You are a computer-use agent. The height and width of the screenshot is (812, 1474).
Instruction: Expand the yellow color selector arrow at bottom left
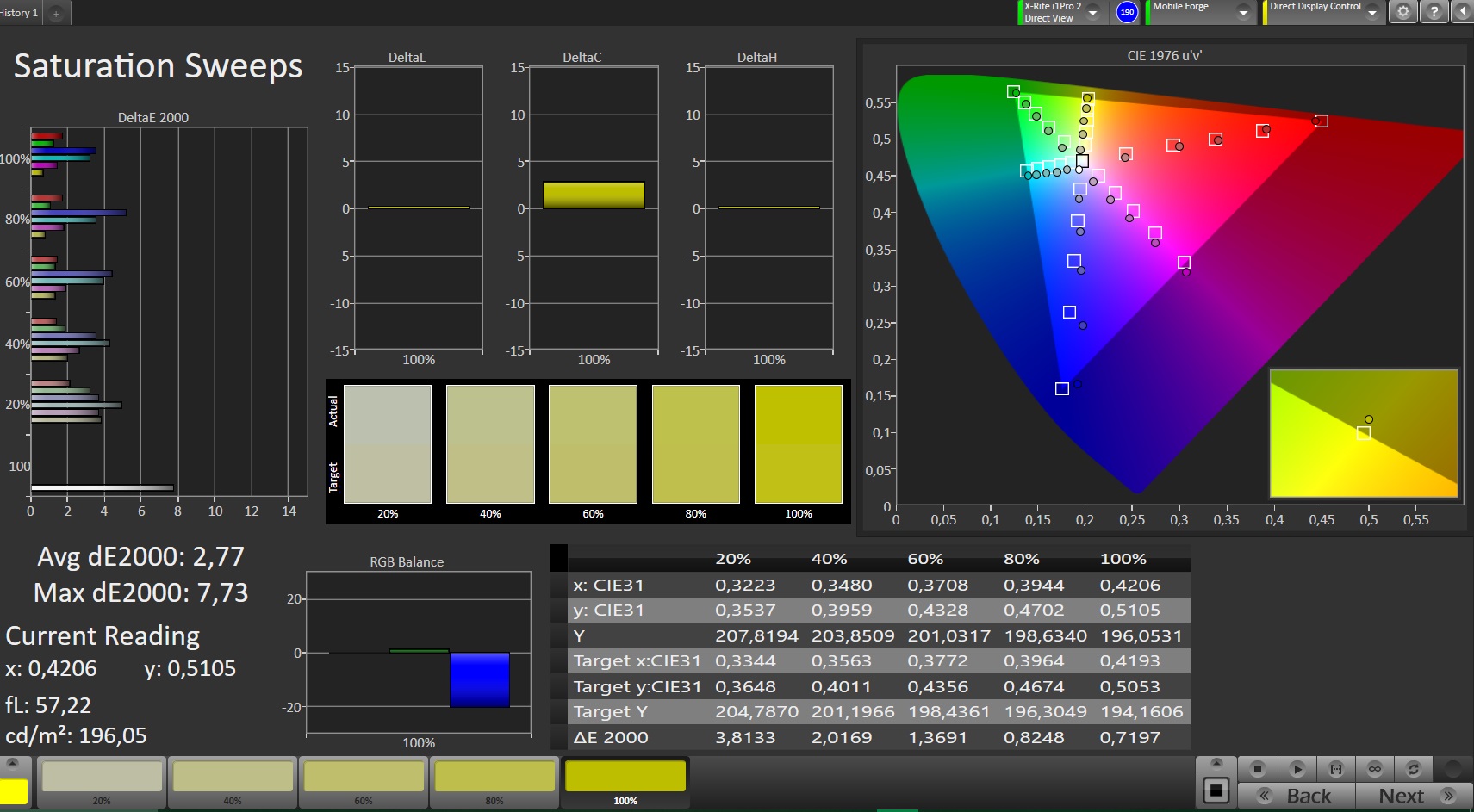point(13,763)
